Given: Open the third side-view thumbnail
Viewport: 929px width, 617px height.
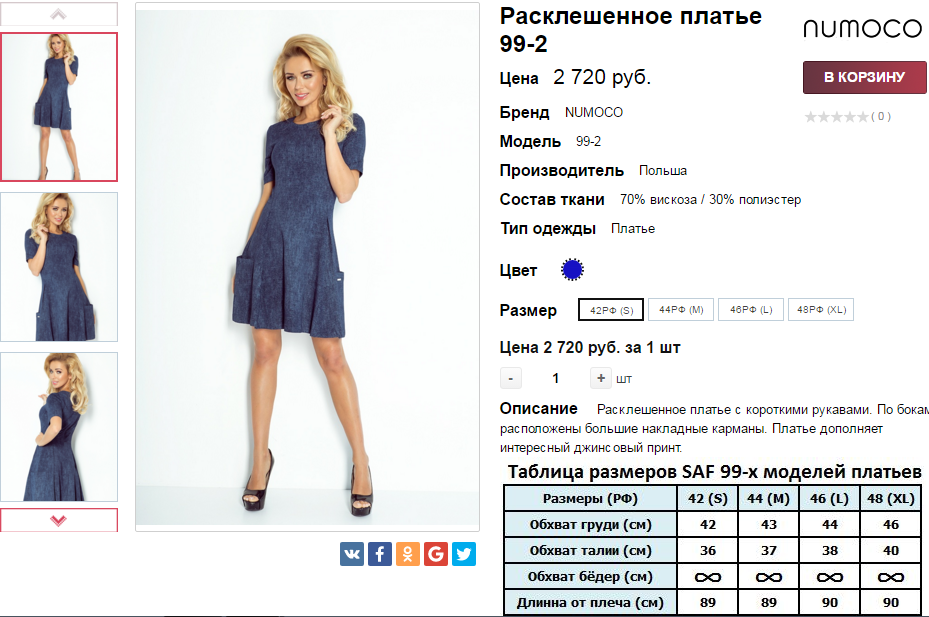Looking at the screenshot, I should [59, 427].
